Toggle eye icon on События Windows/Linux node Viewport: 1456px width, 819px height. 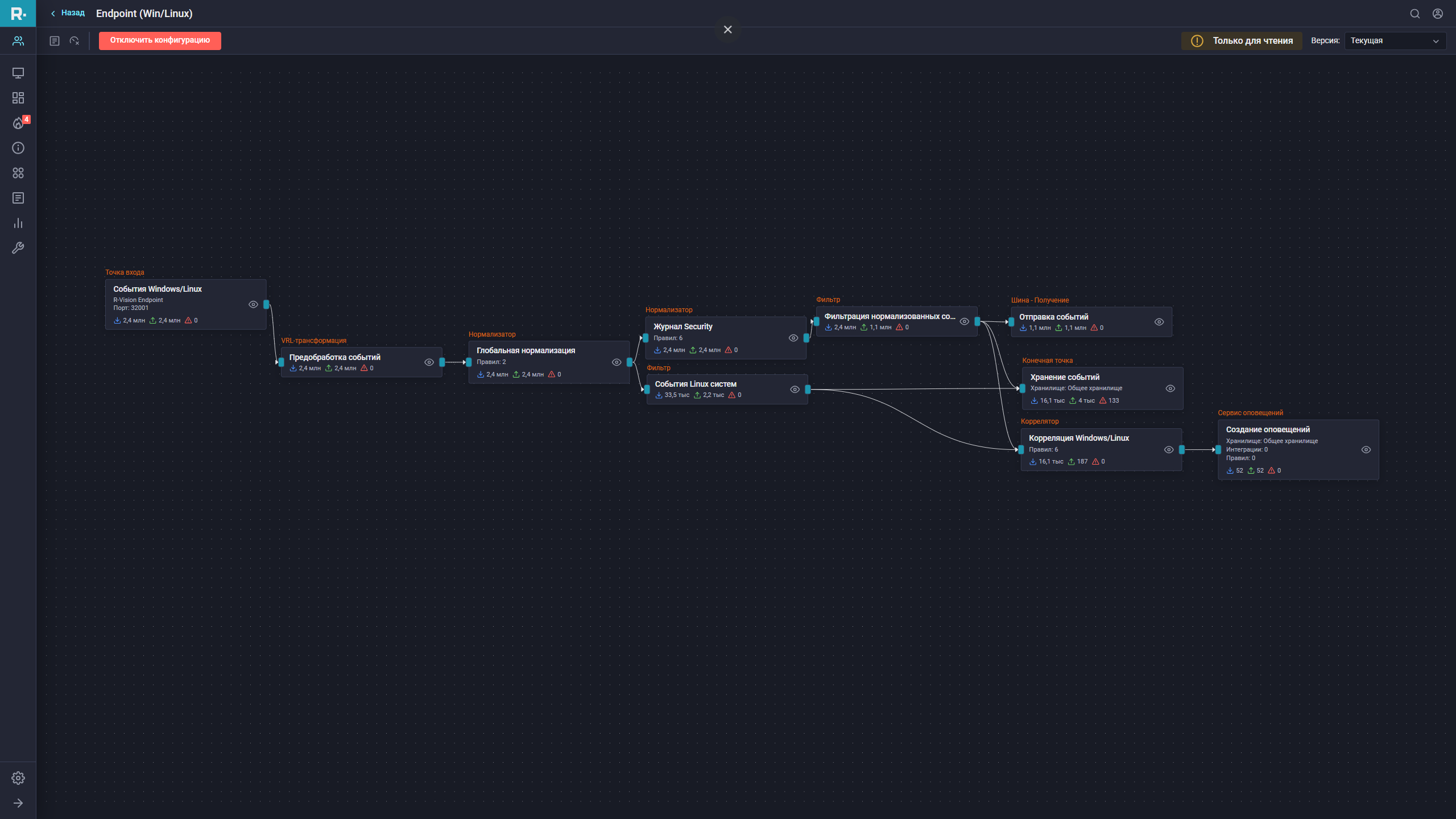click(254, 304)
